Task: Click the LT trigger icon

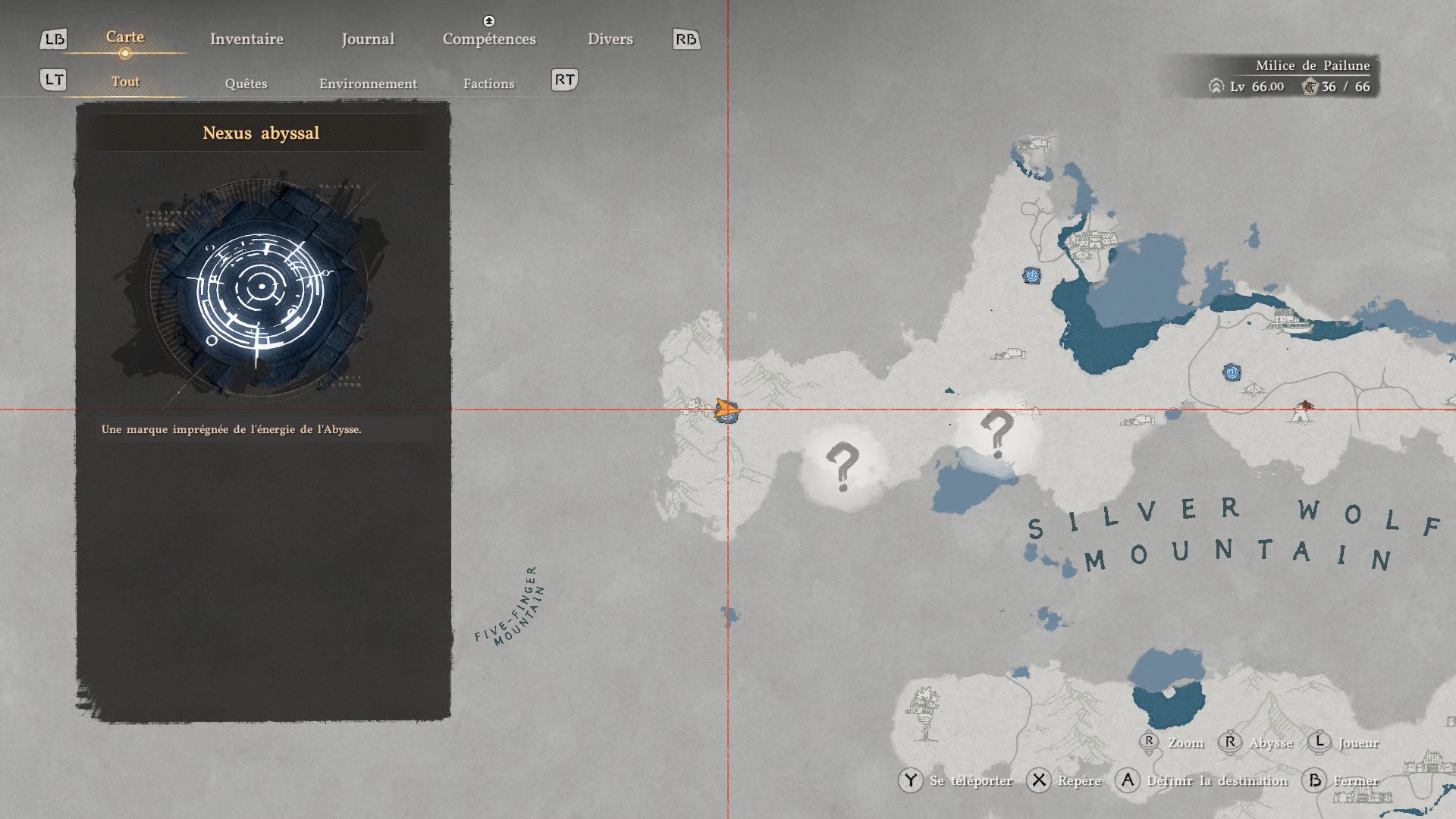Action: pos(53,80)
